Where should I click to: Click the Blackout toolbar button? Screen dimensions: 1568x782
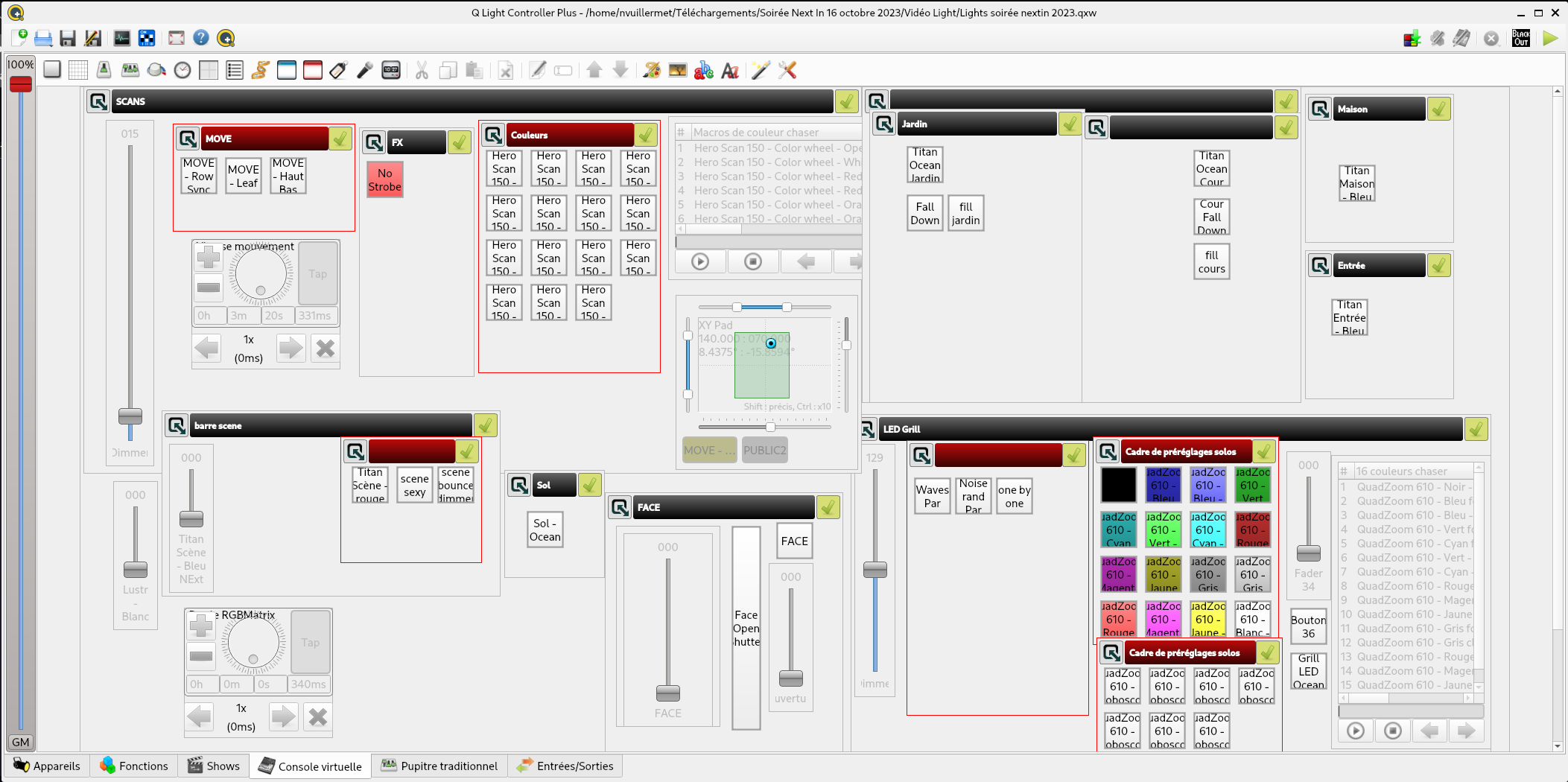click(x=1520, y=38)
